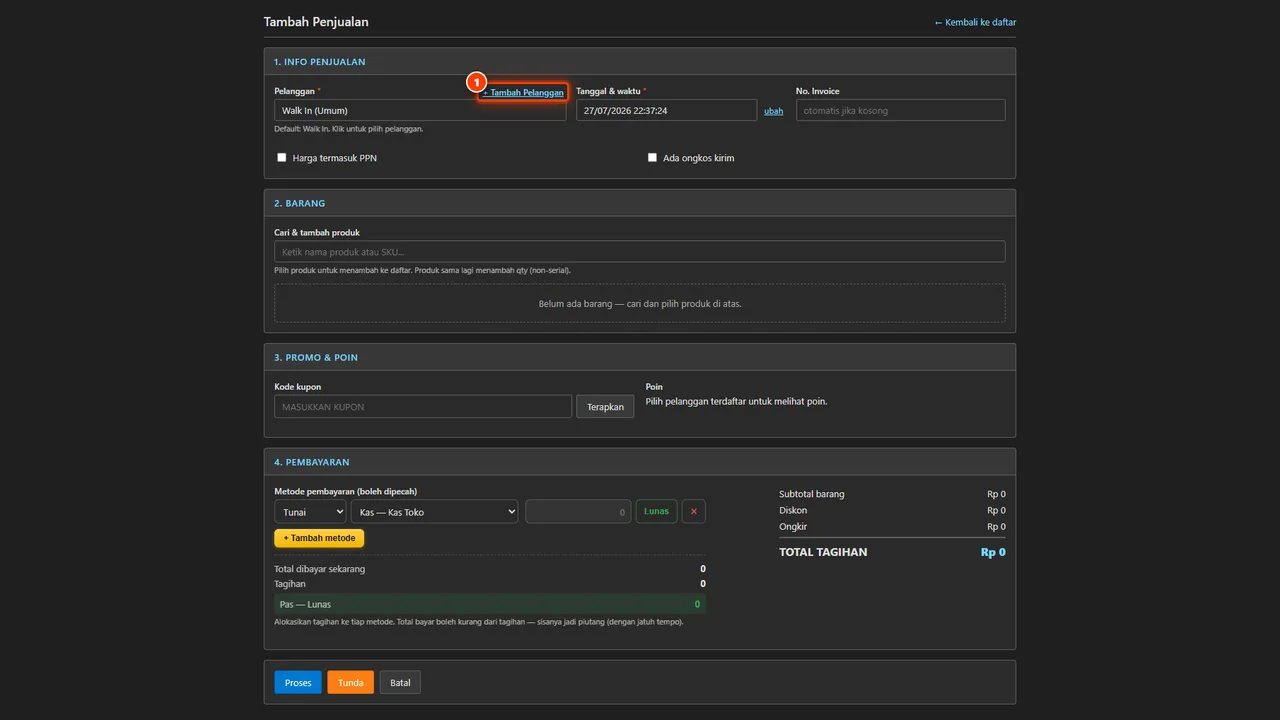1280x720 pixels.
Task: Open the Pelanggan Walk In selector
Action: click(420, 110)
